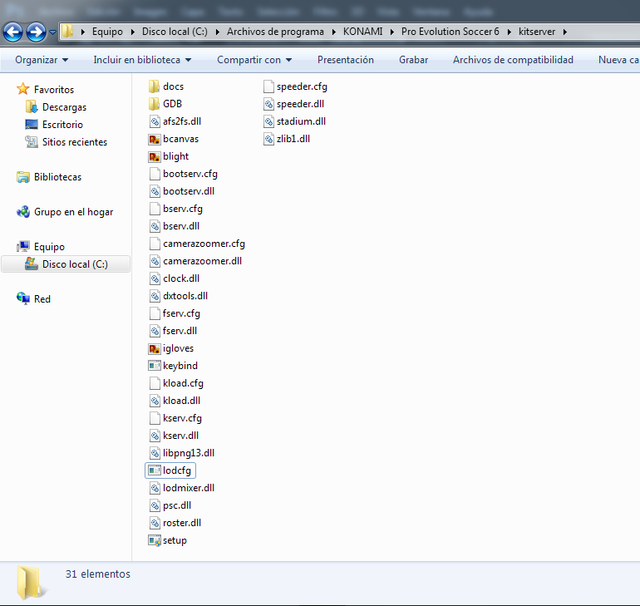Click the kitserver breadcrumb in address bar
Screen dimensions: 640x606
click(x=537, y=32)
